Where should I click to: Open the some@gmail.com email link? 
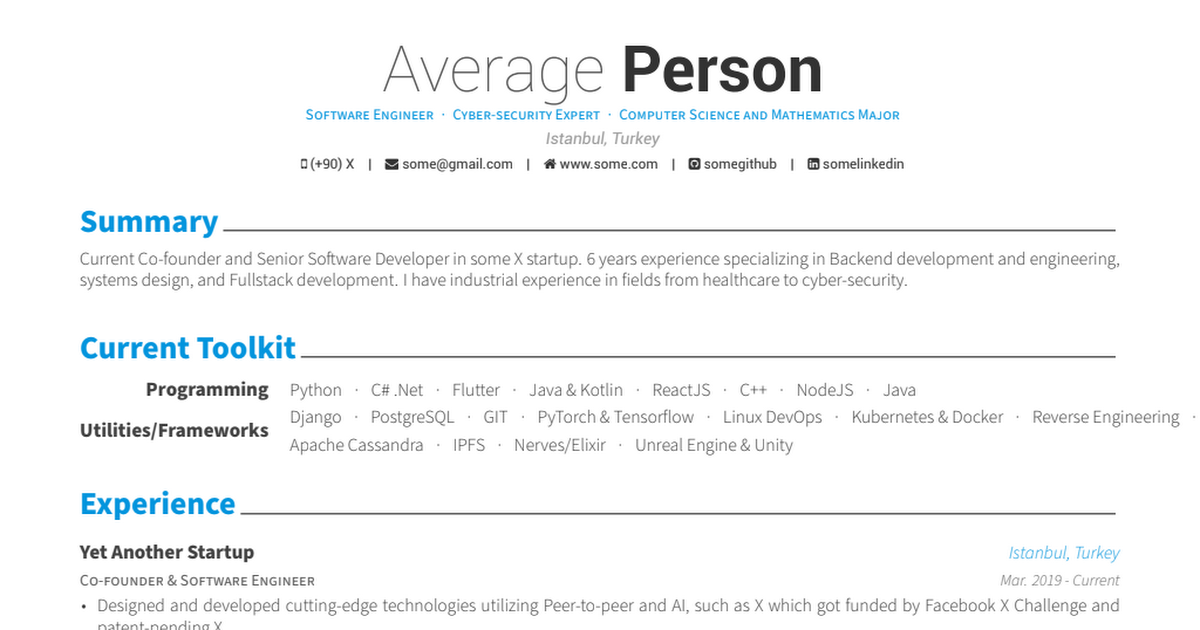coord(457,164)
